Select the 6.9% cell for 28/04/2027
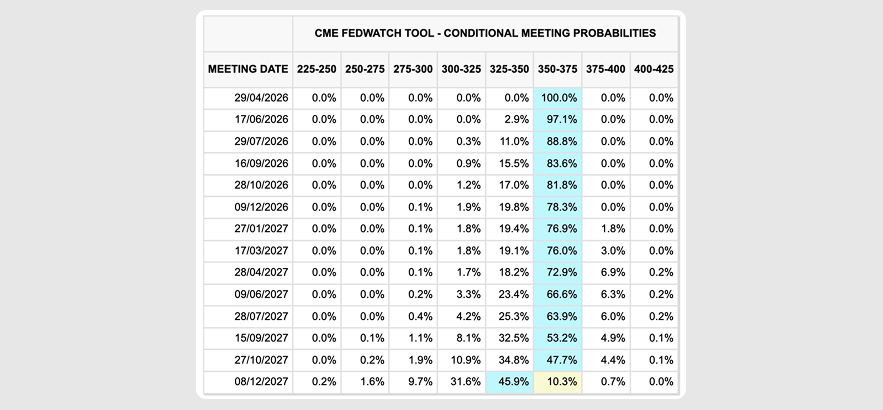The height and width of the screenshot is (410, 883). pos(606,273)
